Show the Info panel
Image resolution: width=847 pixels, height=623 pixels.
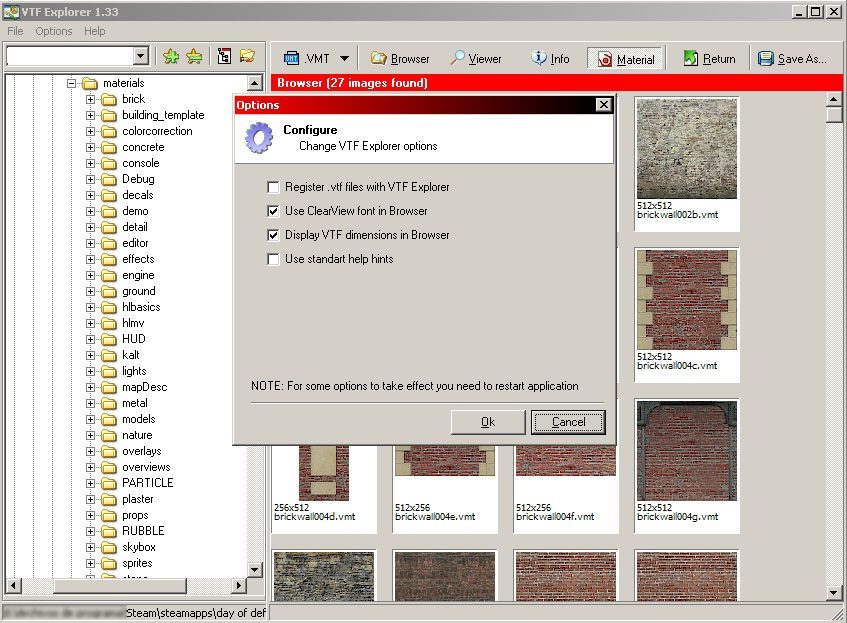[x=550, y=58]
